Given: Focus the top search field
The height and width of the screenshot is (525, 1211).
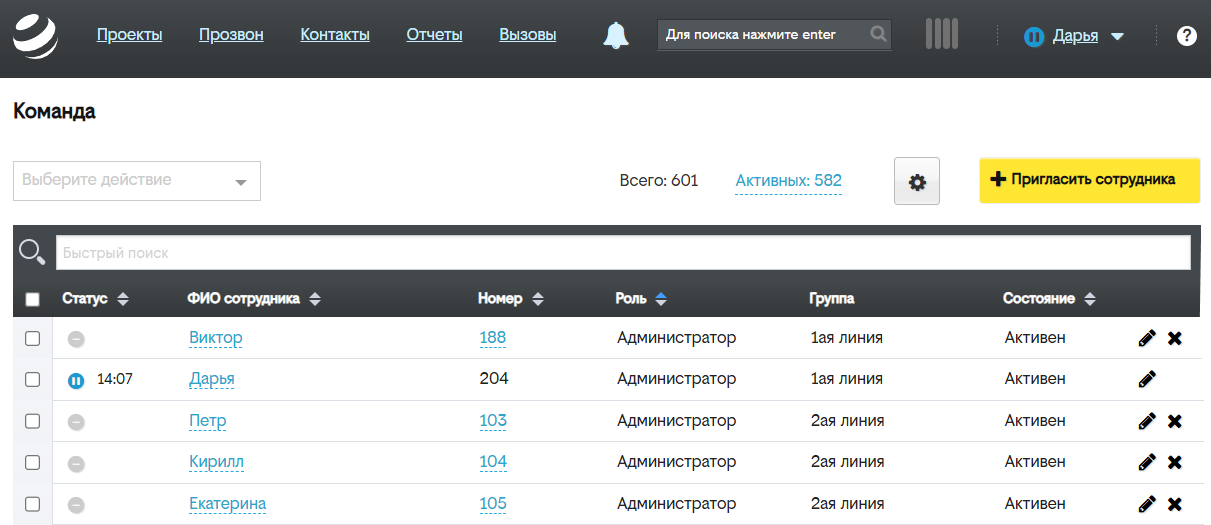Looking at the screenshot, I should 774,35.
